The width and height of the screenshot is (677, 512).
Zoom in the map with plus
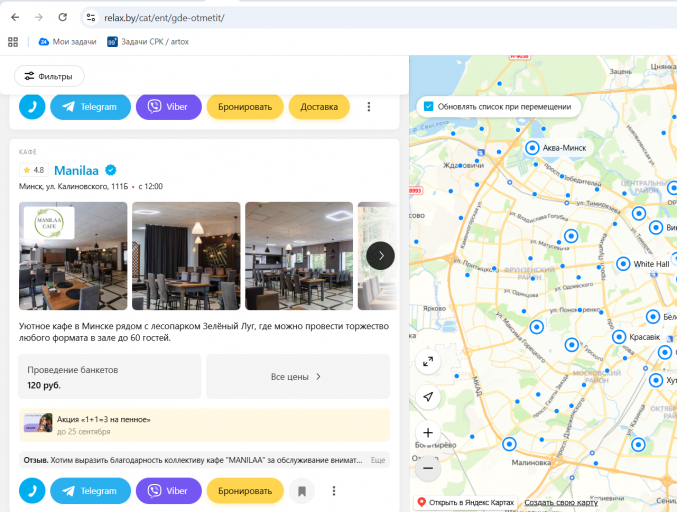pyautogui.click(x=428, y=433)
